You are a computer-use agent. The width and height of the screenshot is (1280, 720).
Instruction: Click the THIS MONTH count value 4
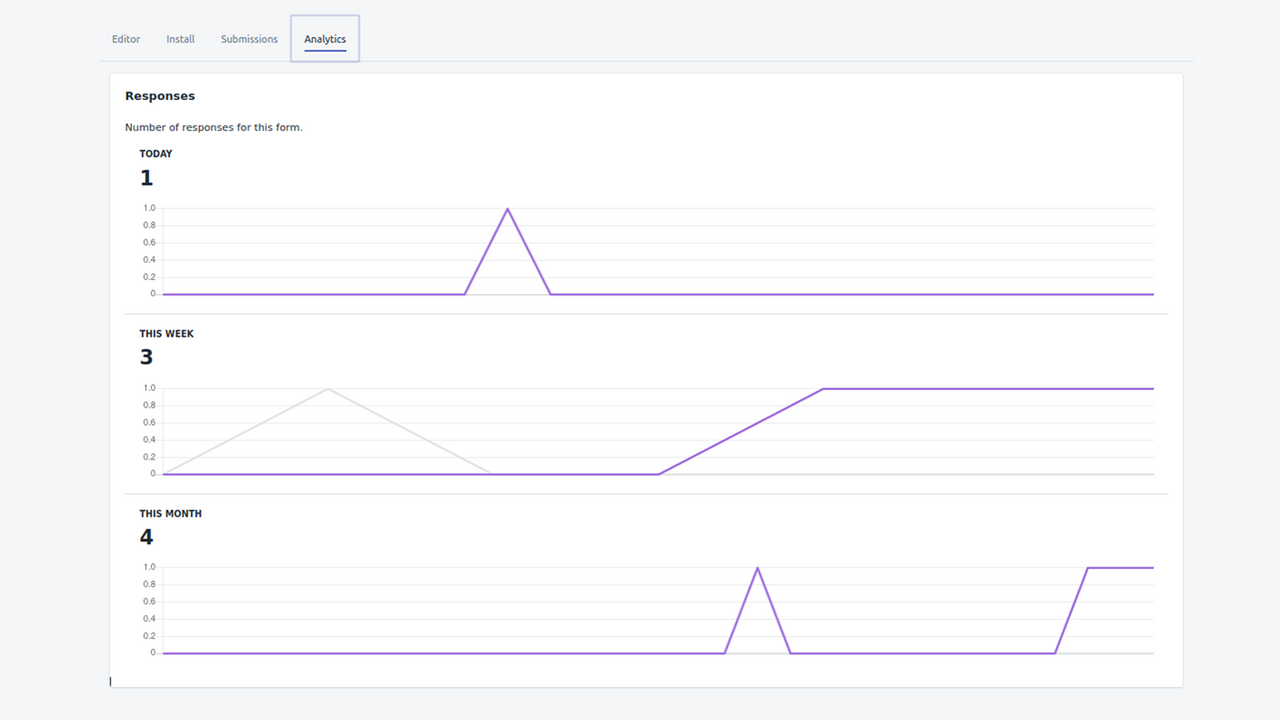coord(147,537)
